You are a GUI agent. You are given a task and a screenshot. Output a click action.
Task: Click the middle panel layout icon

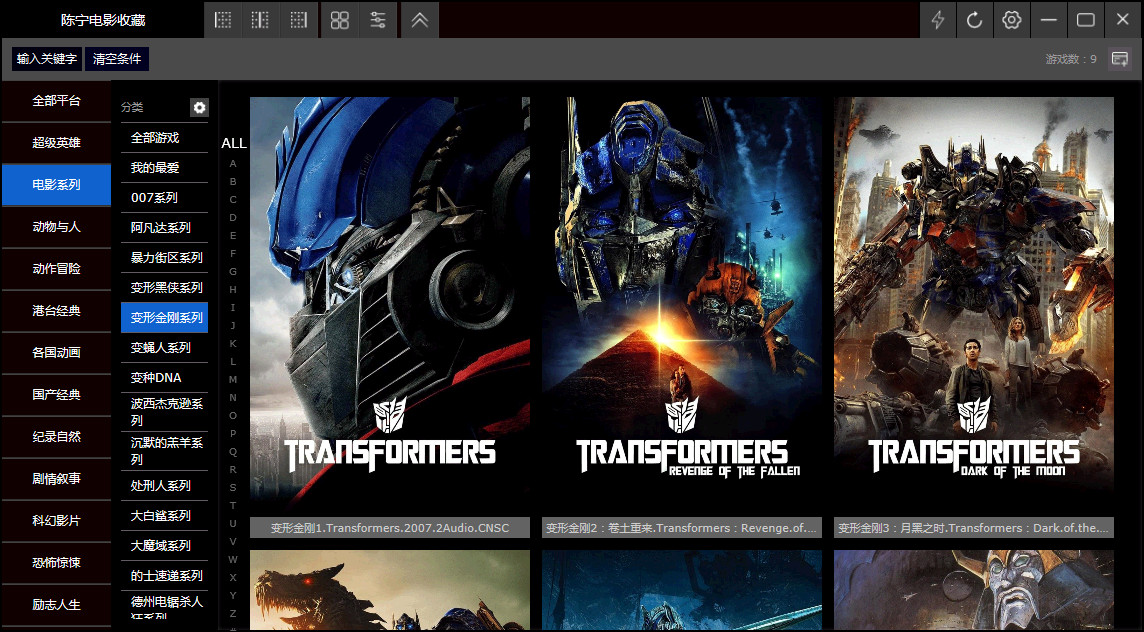coord(260,20)
